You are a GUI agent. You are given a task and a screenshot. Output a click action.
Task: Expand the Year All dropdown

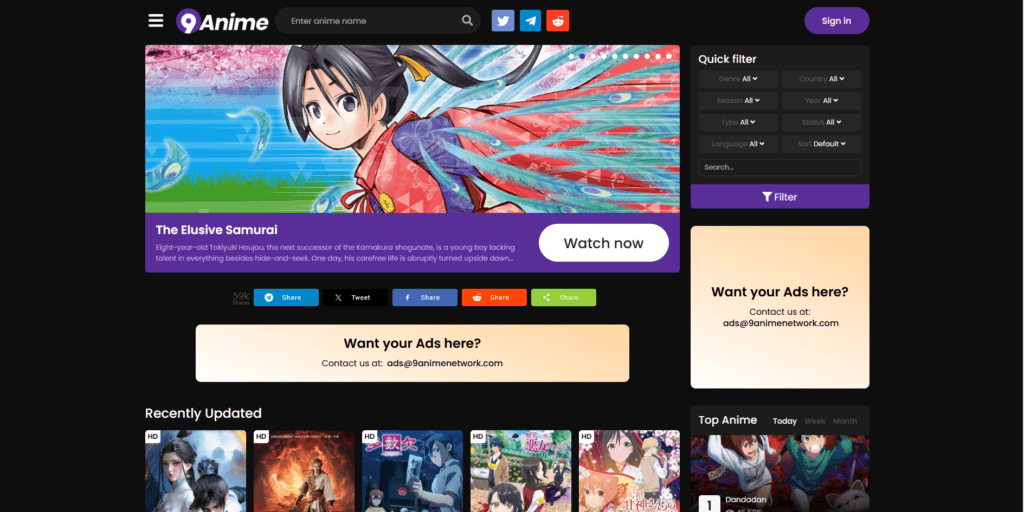pos(822,101)
